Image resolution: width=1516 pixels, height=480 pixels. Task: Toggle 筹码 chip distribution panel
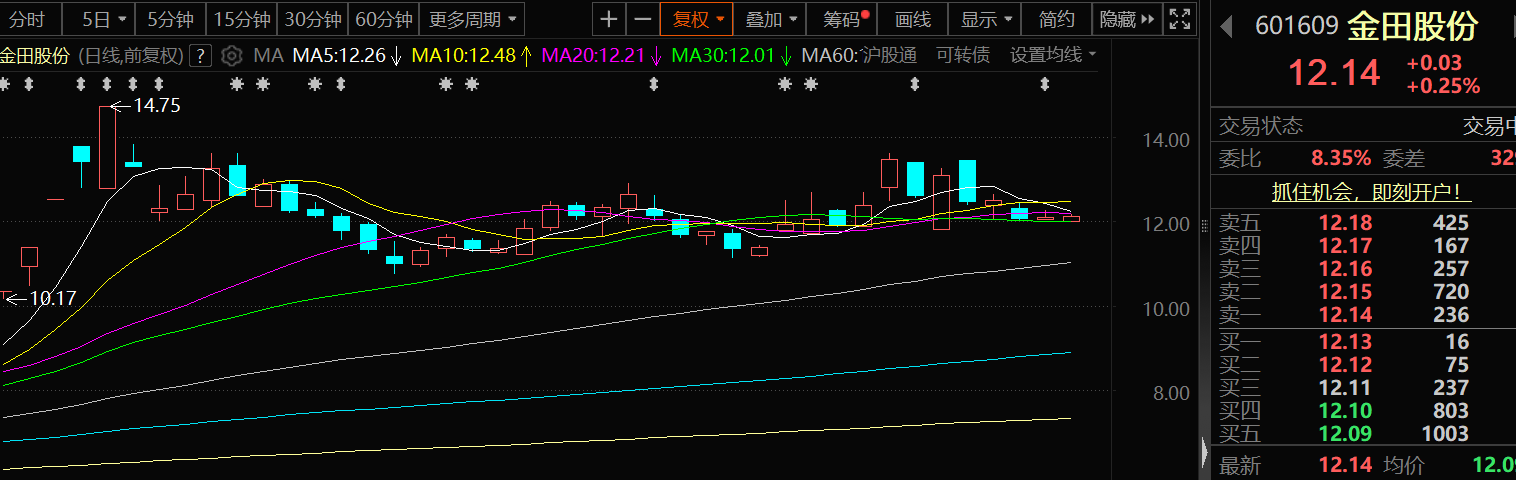tap(844, 19)
